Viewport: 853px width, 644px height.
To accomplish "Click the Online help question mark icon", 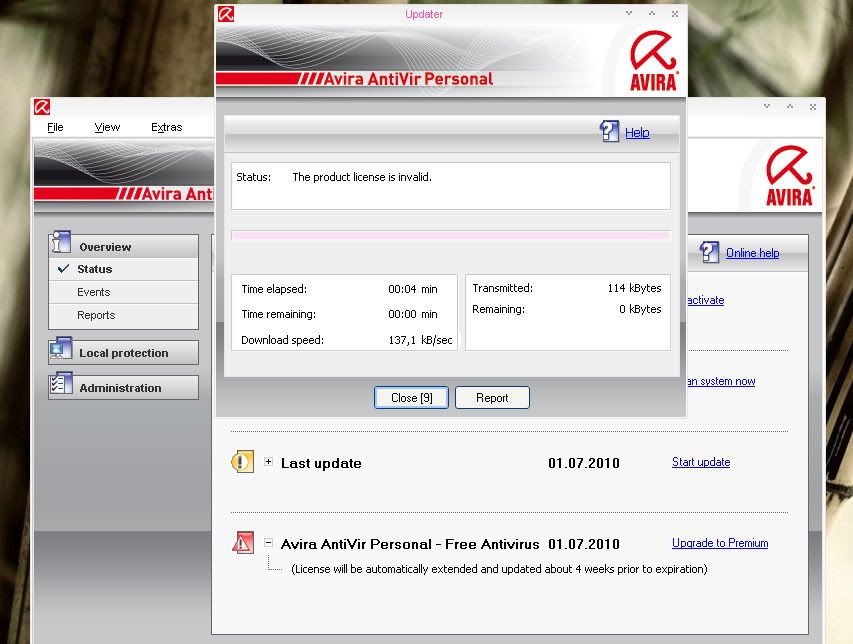I will [x=709, y=252].
